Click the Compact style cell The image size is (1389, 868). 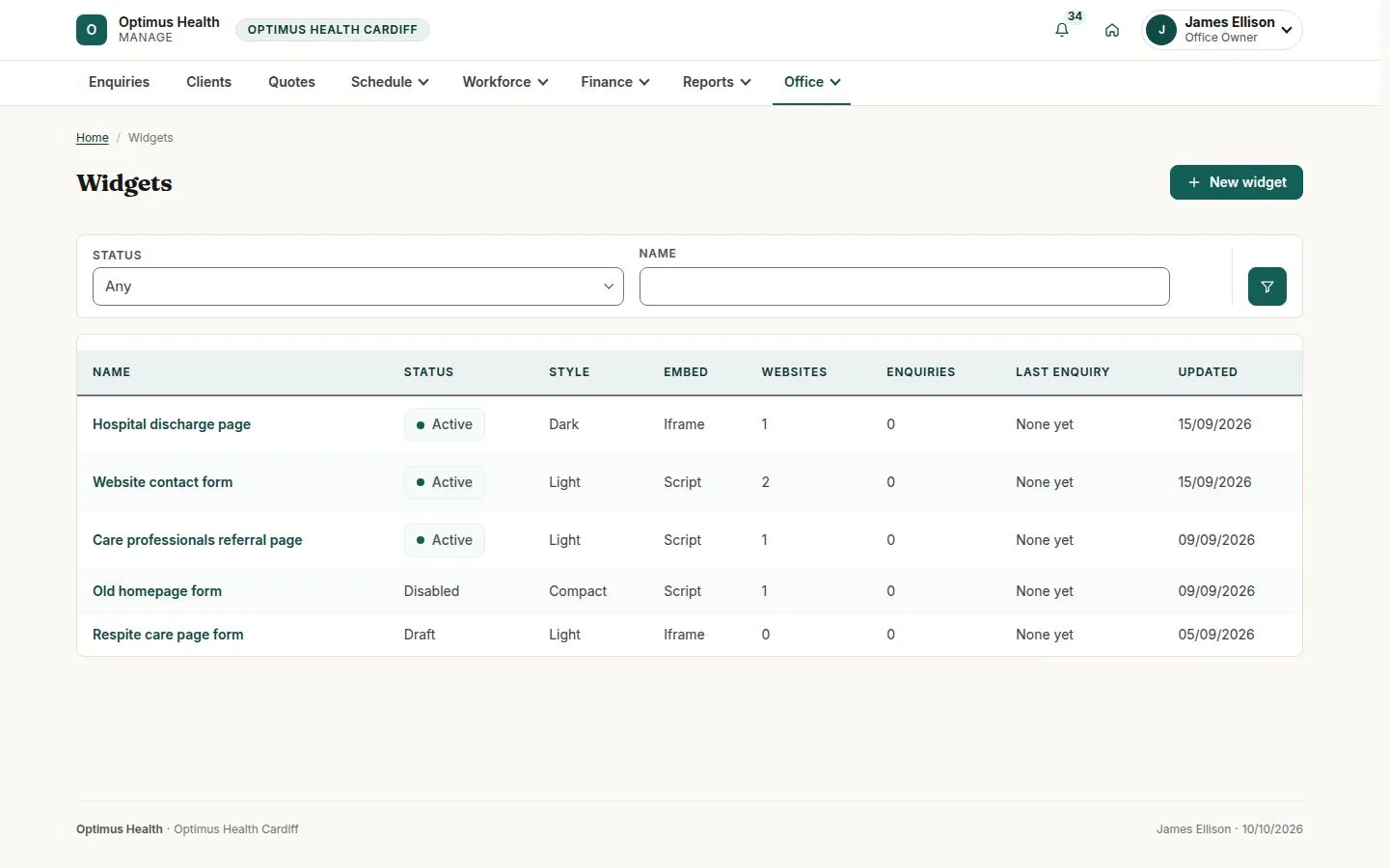(x=578, y=591)
